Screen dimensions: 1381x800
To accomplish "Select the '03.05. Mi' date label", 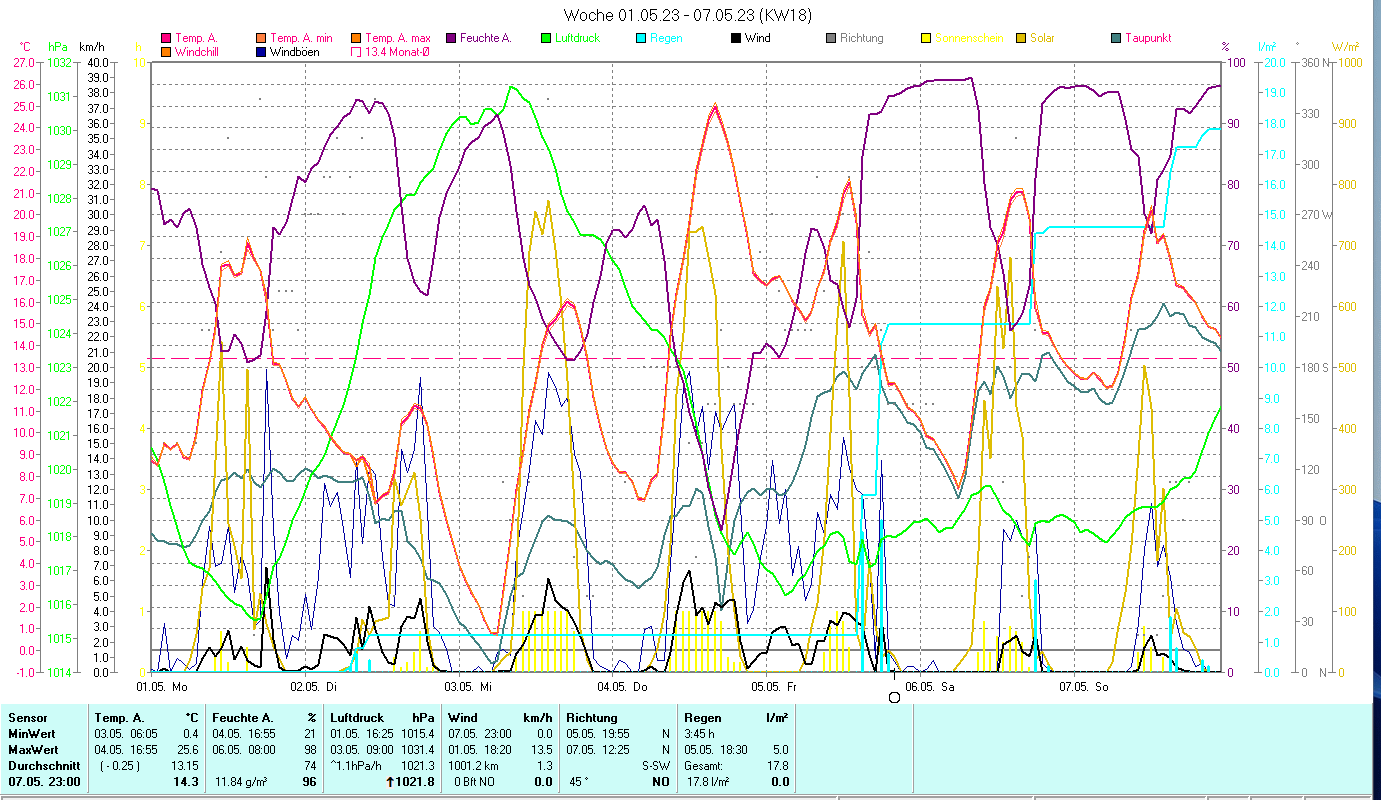I will click(467, 687).
